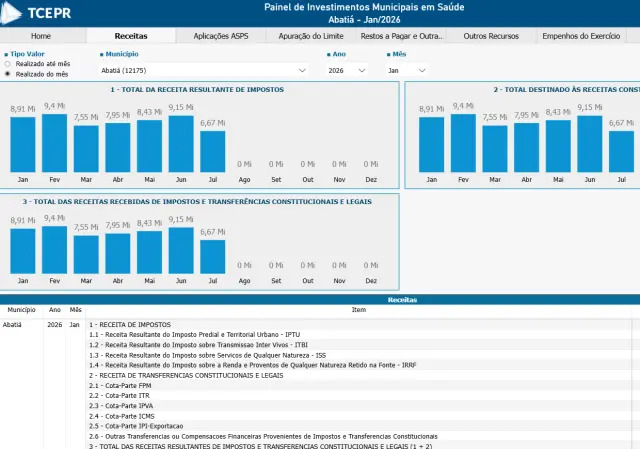
Task: Click the Mai bar in chart 2
Action: (x=558, y=146)
